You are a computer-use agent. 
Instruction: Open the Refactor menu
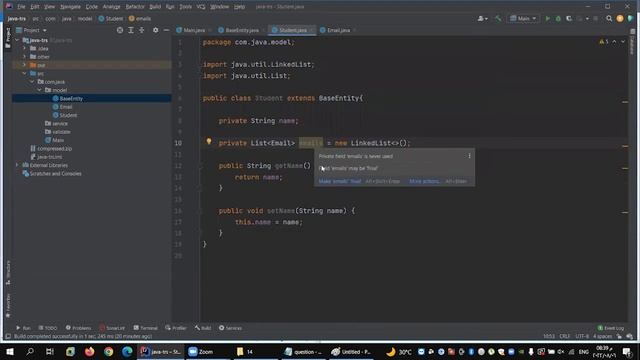coord(135,7)
